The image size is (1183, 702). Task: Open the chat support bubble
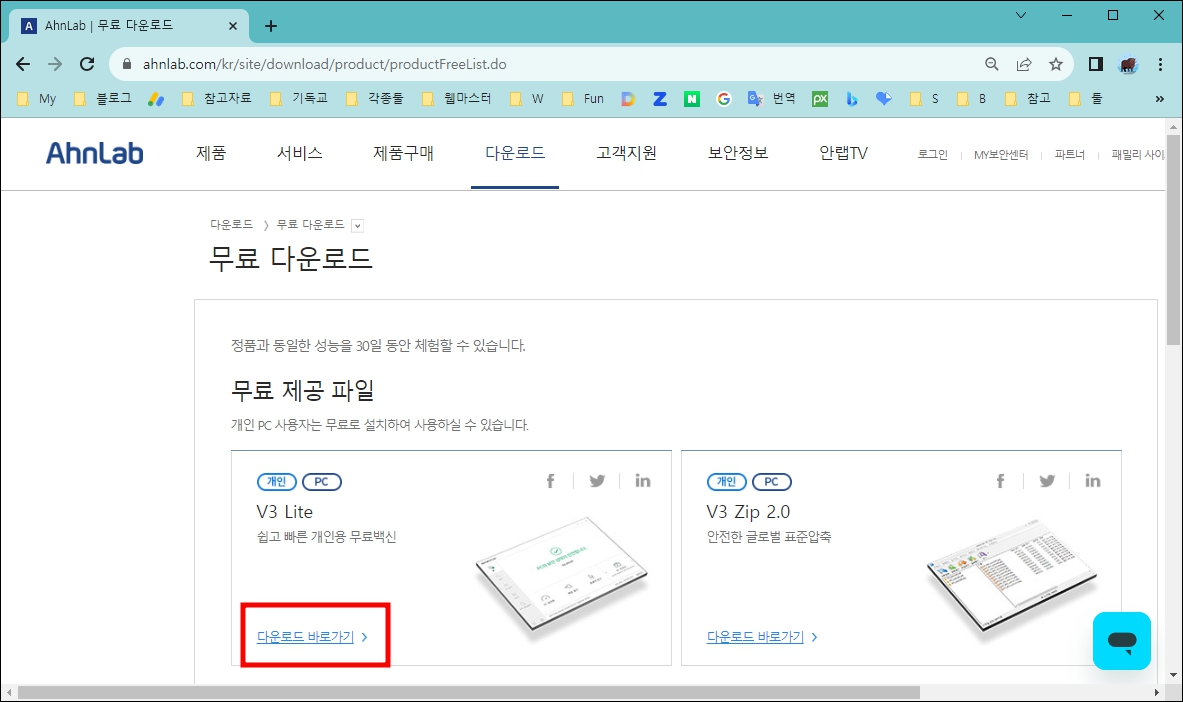(1122, 641)
